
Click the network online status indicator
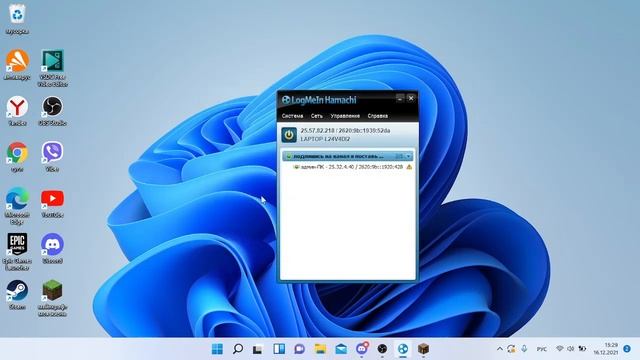(x=288, y=156)
